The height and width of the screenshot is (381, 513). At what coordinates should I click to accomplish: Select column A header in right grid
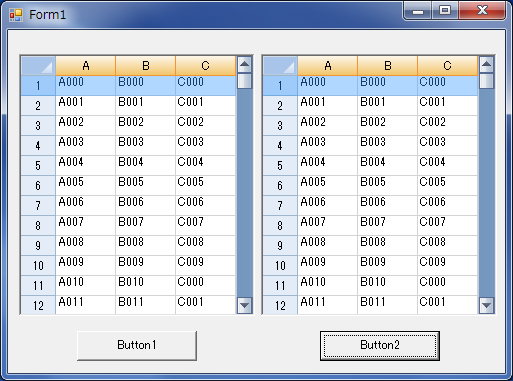pyautogui.click(x=327, y=66)
